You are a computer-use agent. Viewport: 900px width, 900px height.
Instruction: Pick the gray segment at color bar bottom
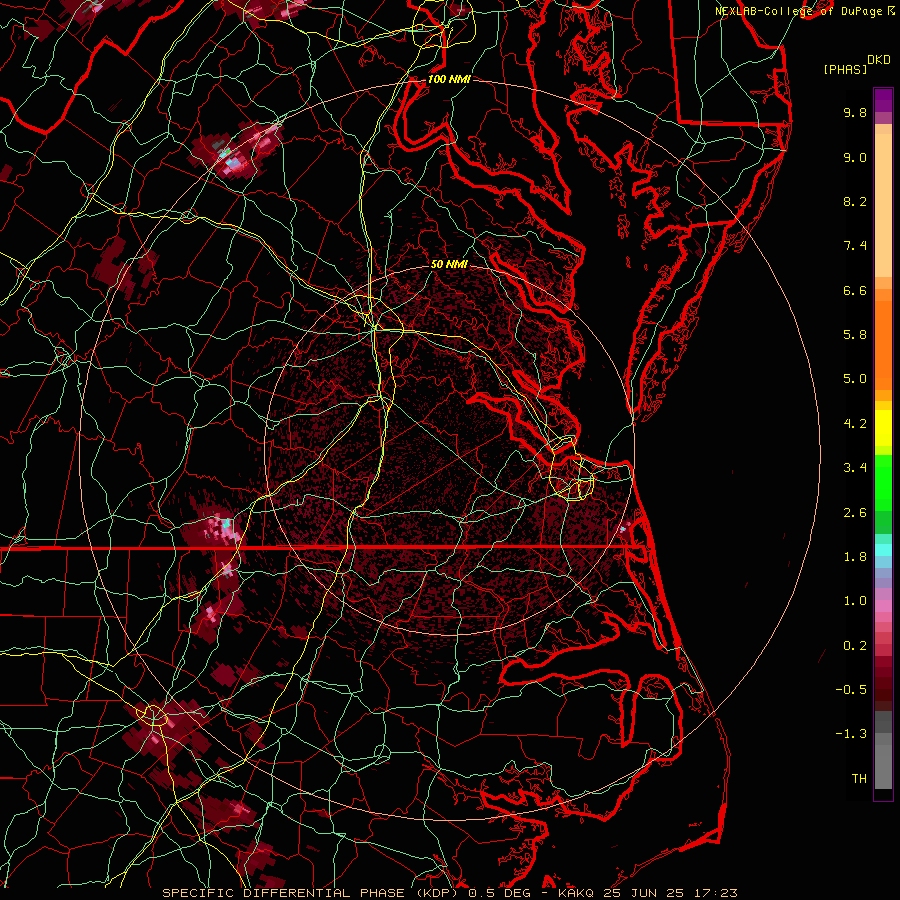(883, 766)
